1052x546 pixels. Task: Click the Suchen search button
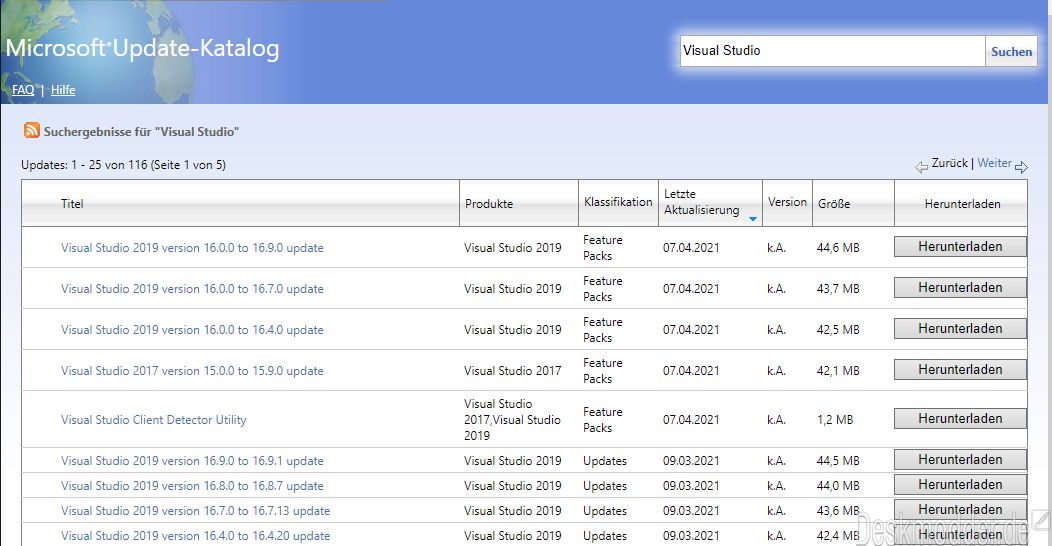(1011, 51)
